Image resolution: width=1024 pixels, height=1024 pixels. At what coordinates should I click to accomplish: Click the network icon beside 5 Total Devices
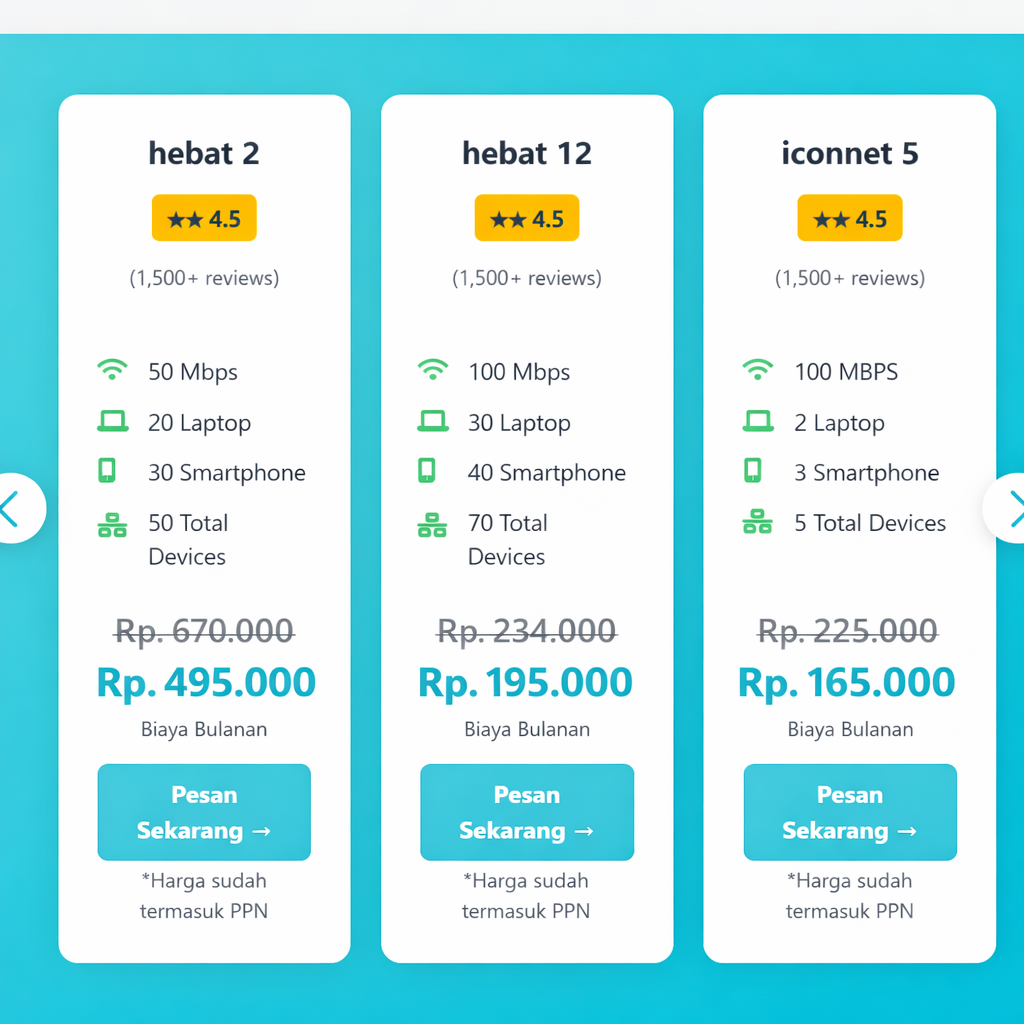click(x=758, y=522)
